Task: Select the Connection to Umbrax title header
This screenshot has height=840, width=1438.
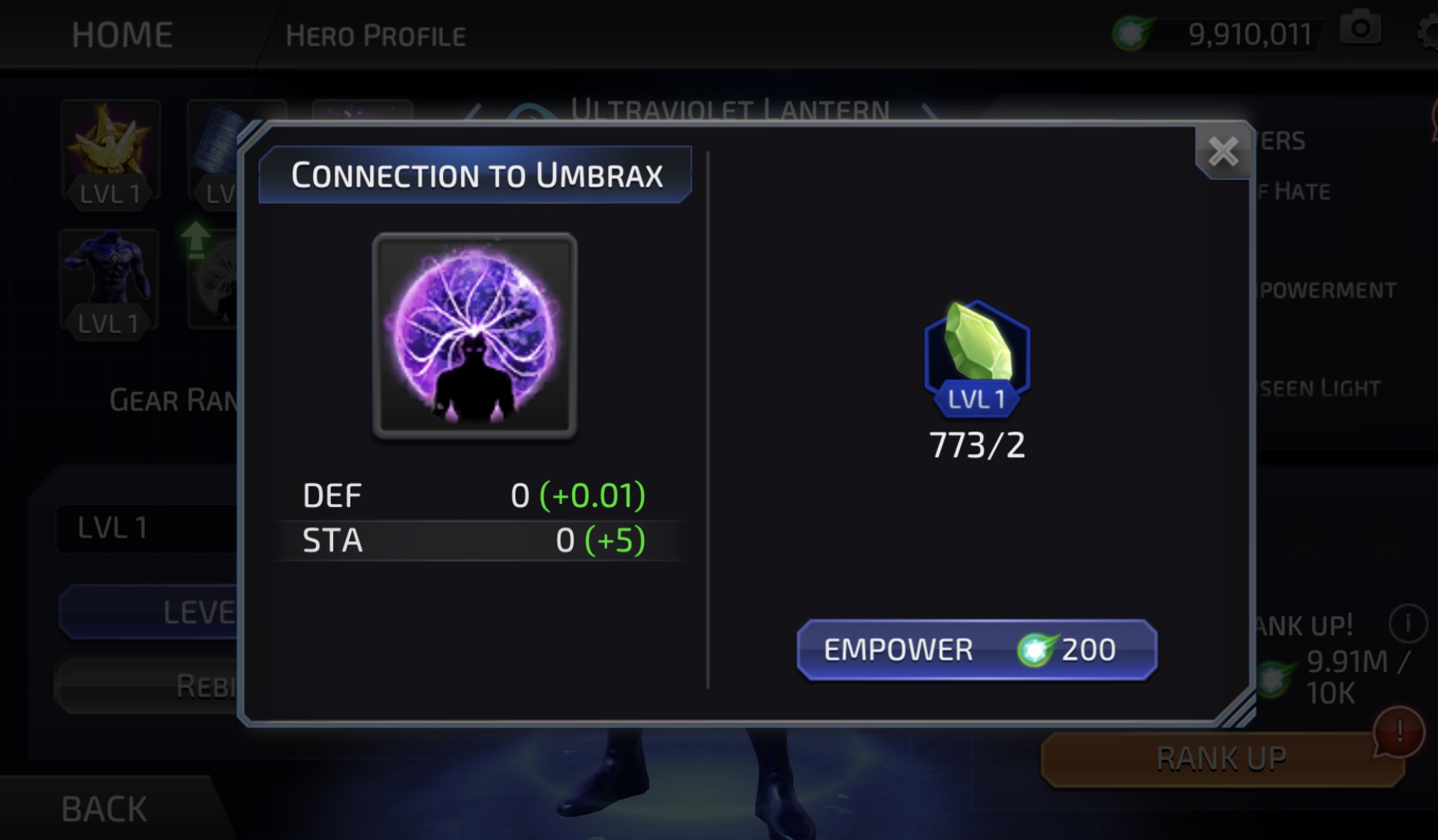Action: 476,175
